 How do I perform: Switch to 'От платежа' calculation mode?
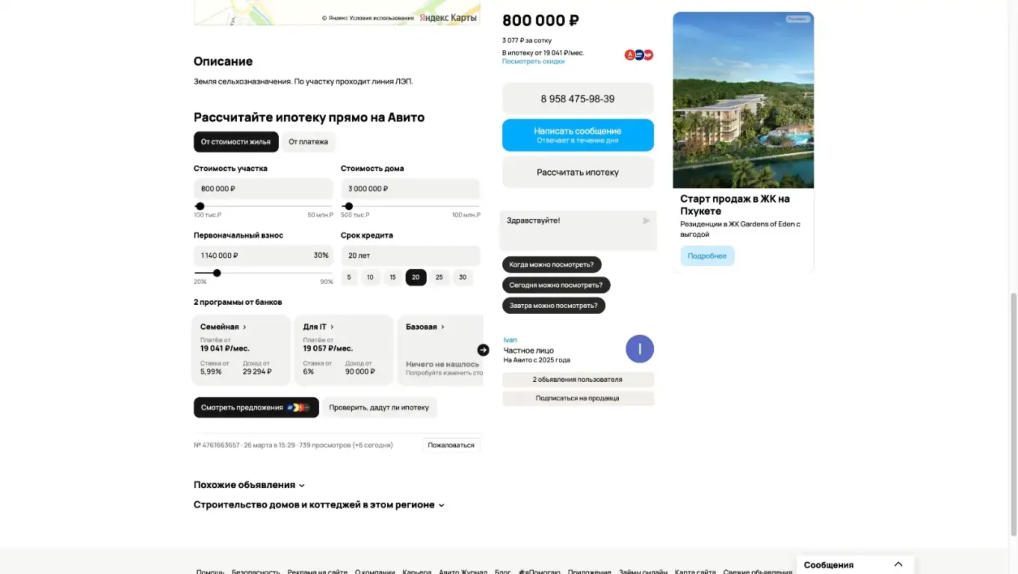308,142
